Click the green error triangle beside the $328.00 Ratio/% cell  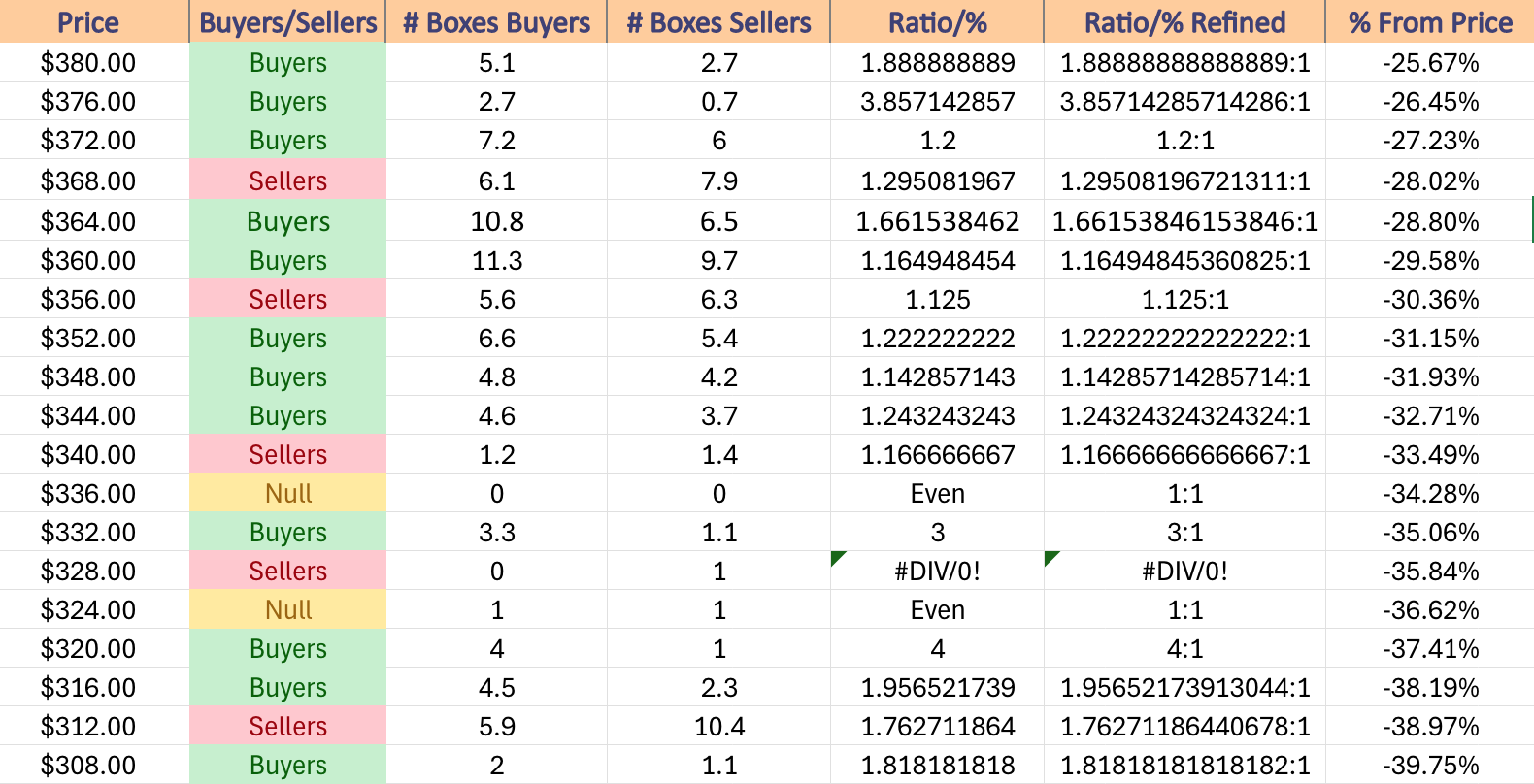point(838,558)
